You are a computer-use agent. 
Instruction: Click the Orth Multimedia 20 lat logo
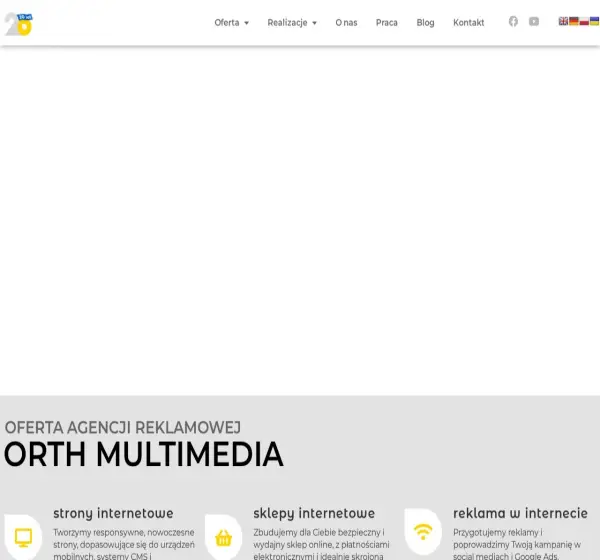(x=18, y=24)
